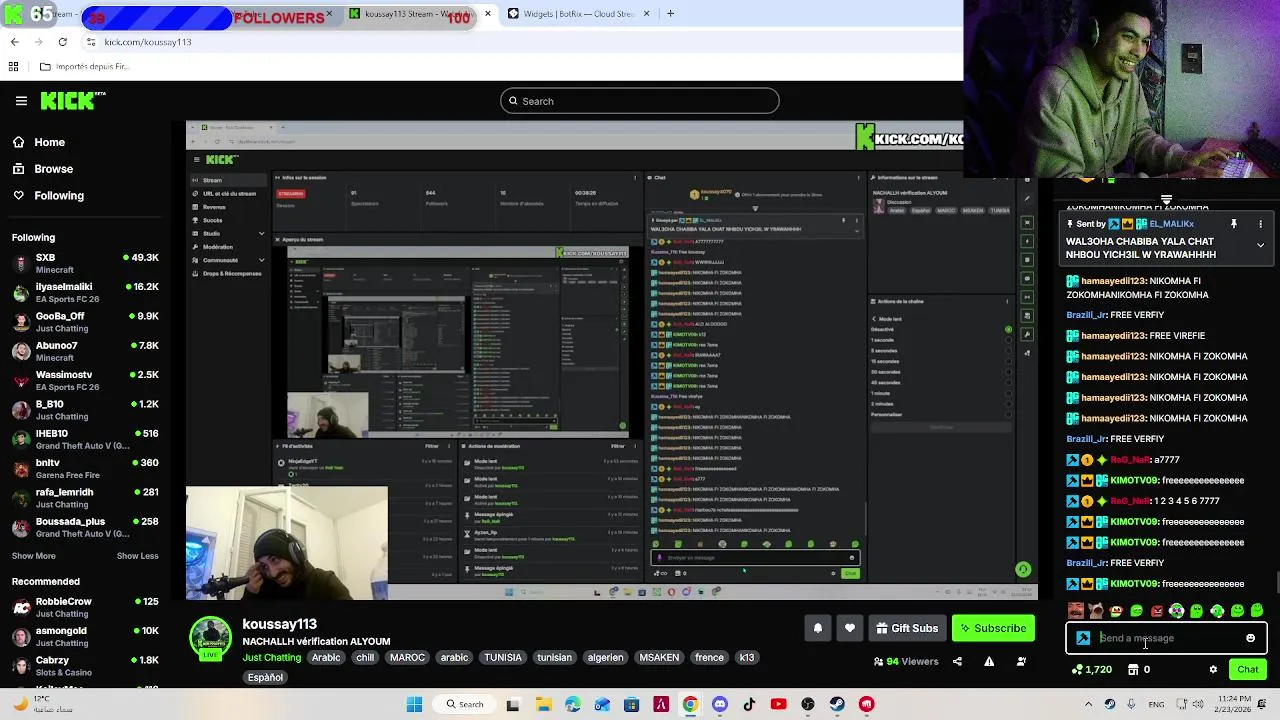Image resolution: width=1280 pixels, height=720 pixels.
Task: Click the Kick search field
Action: point(640,101)
